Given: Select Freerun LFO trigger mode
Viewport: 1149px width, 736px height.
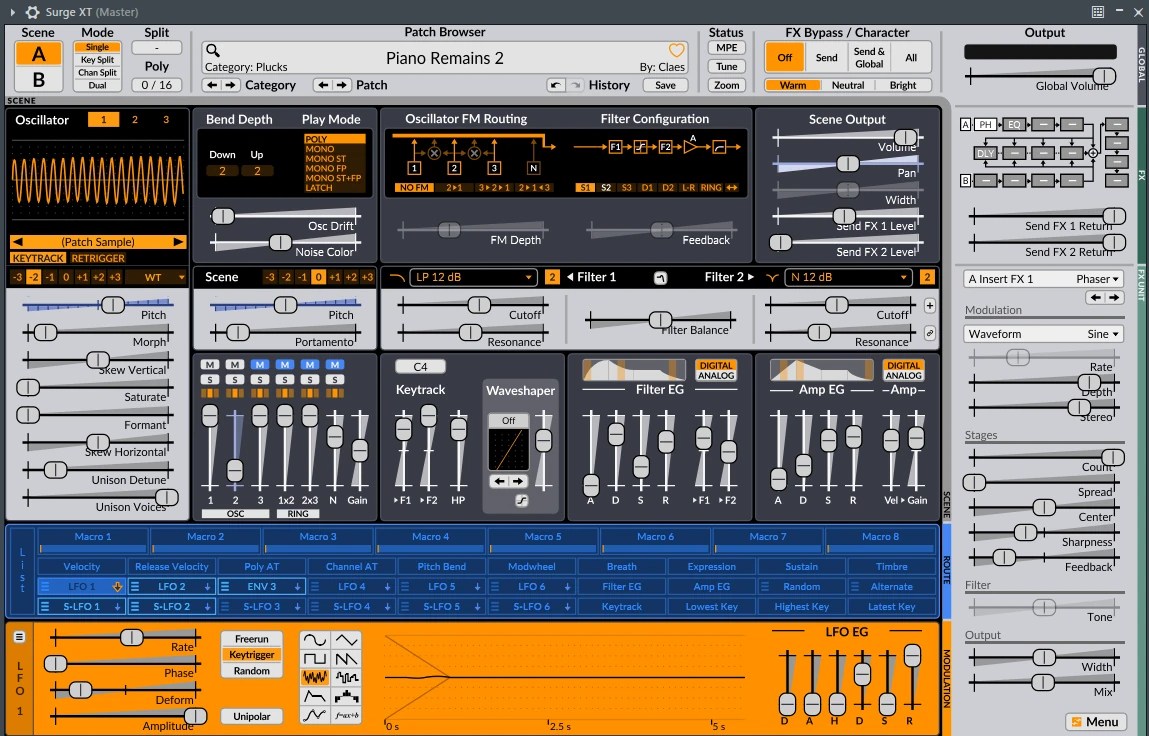Looking at the screenshot, I should 251,639.
